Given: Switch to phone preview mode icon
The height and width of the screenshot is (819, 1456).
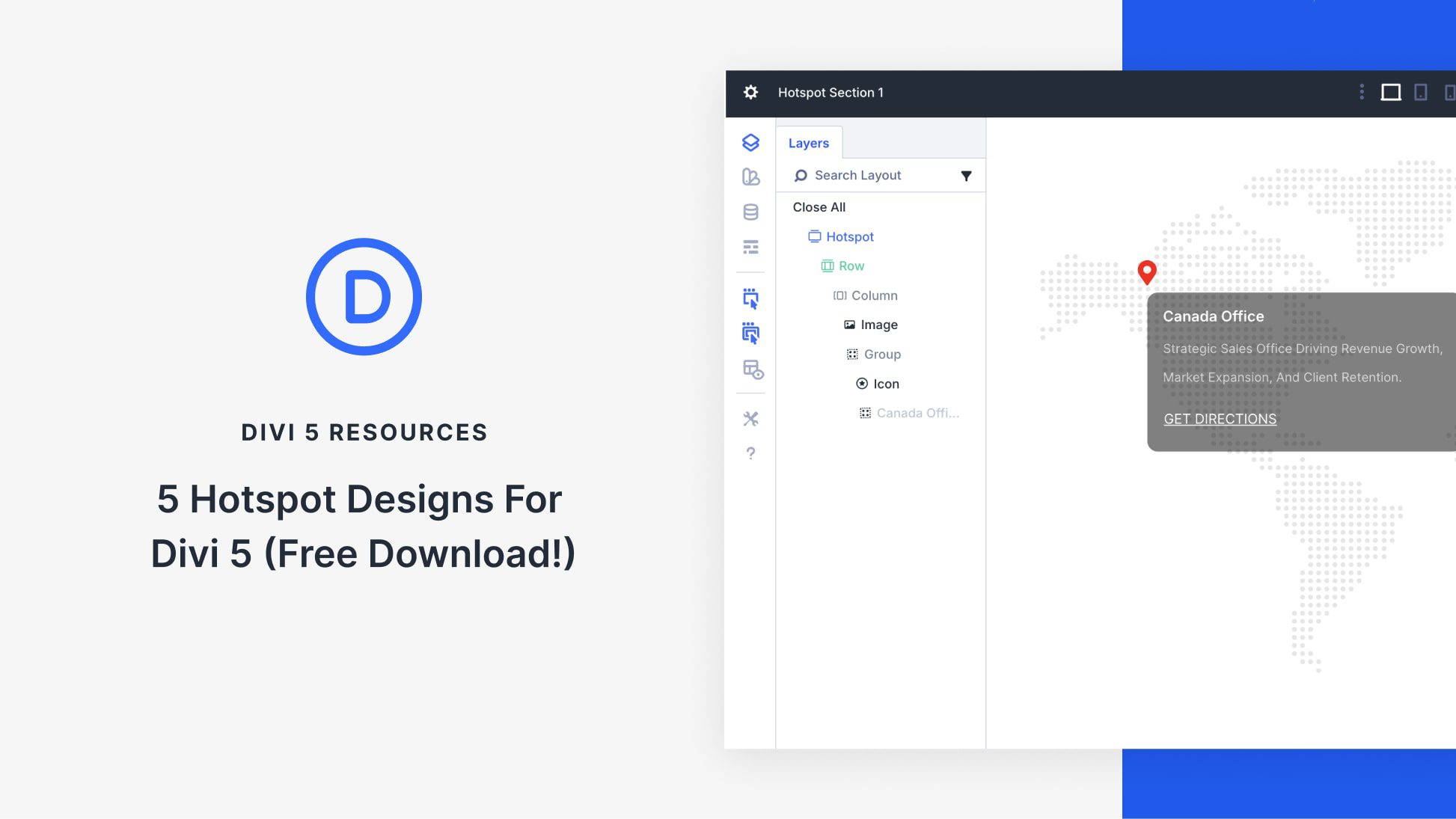Looking at the screenshot, I should [1450, 92].
